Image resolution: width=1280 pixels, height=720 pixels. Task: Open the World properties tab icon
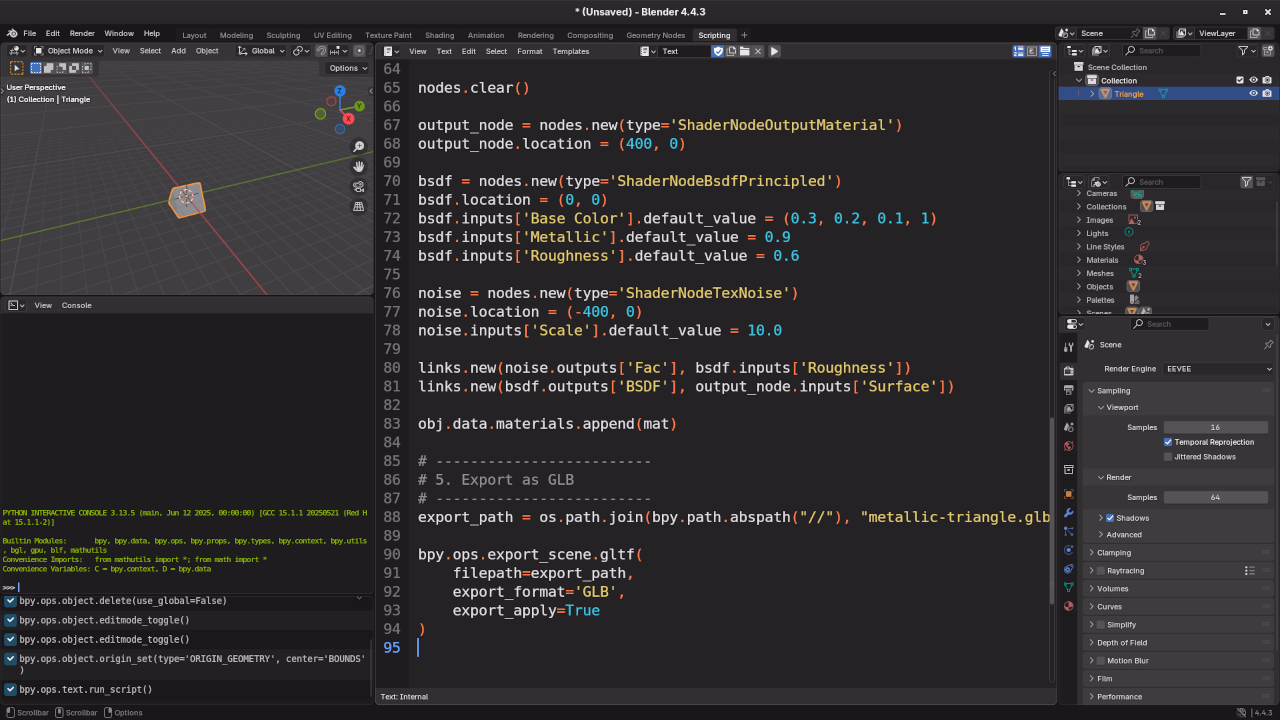1069,446
